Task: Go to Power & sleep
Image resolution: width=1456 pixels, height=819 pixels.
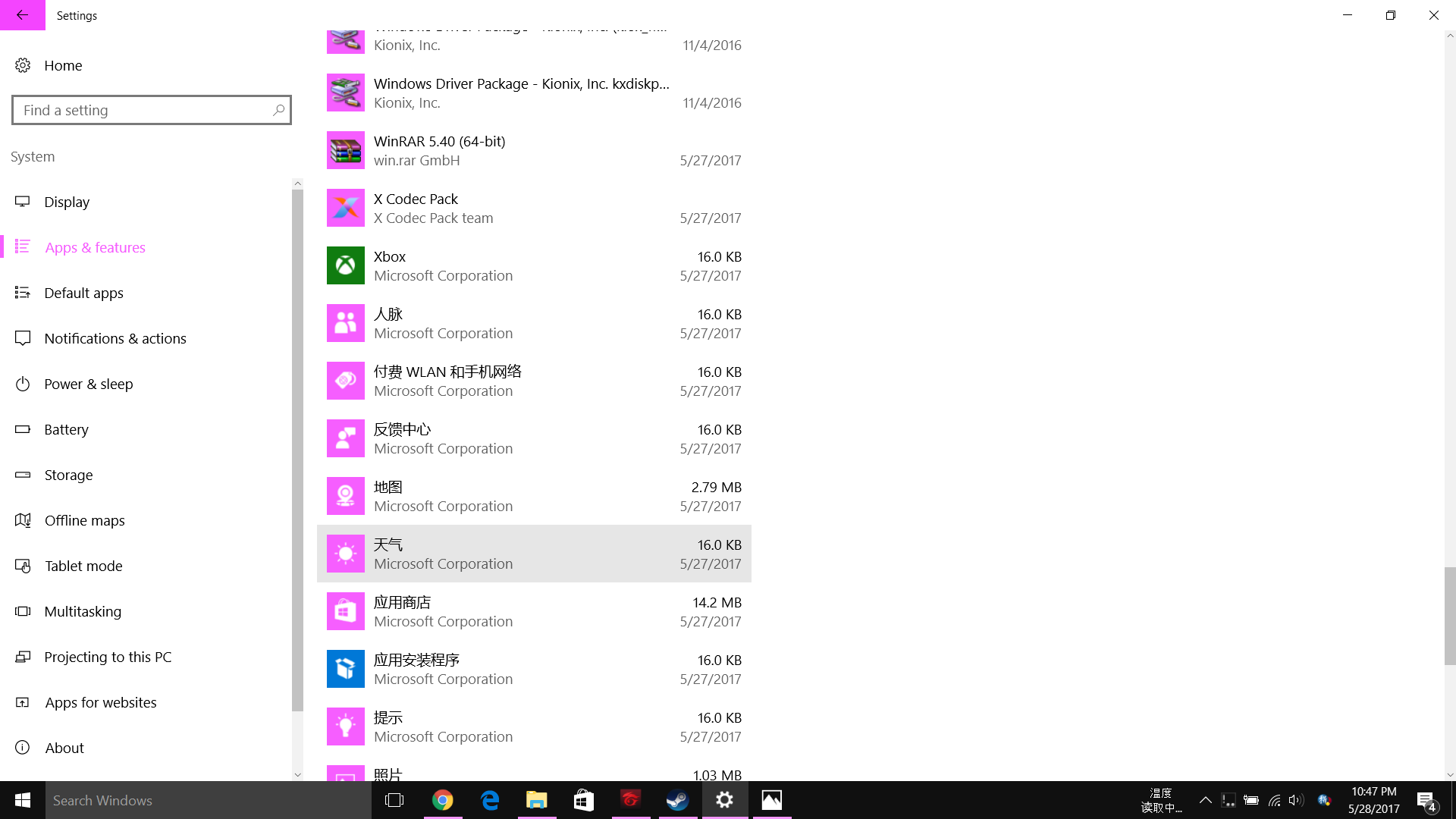Action: point(146,384)
